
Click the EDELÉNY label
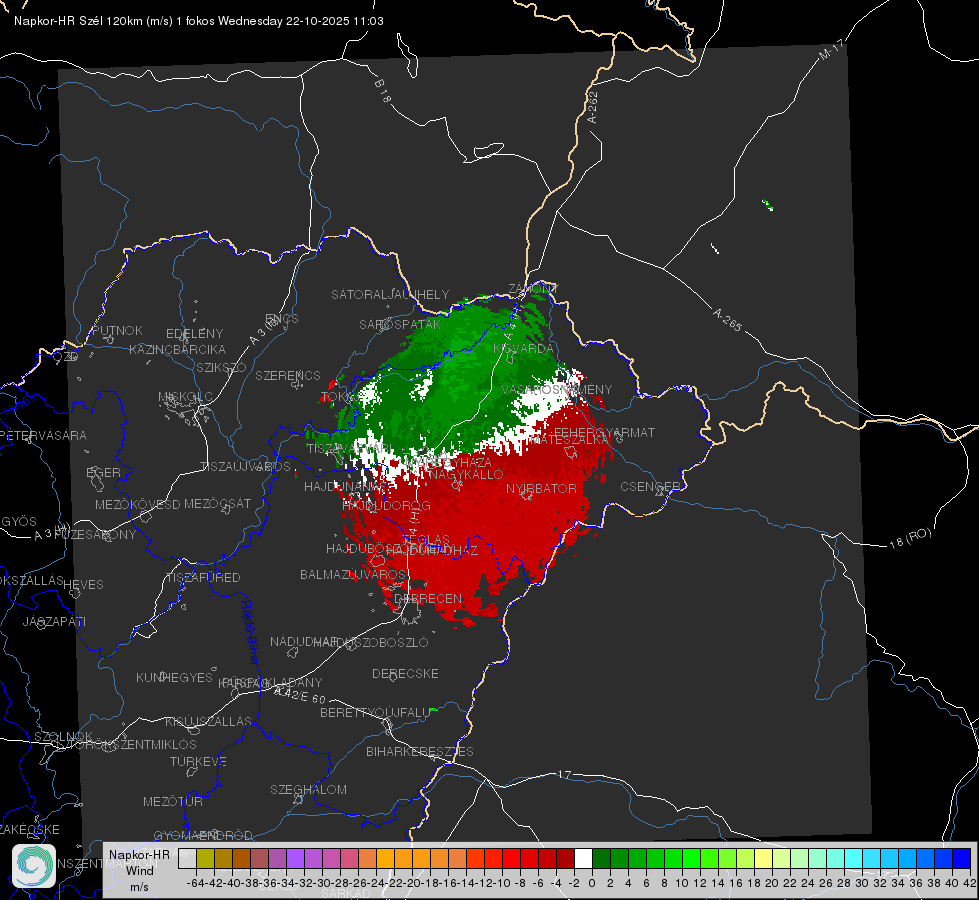(x=194, y=334)
